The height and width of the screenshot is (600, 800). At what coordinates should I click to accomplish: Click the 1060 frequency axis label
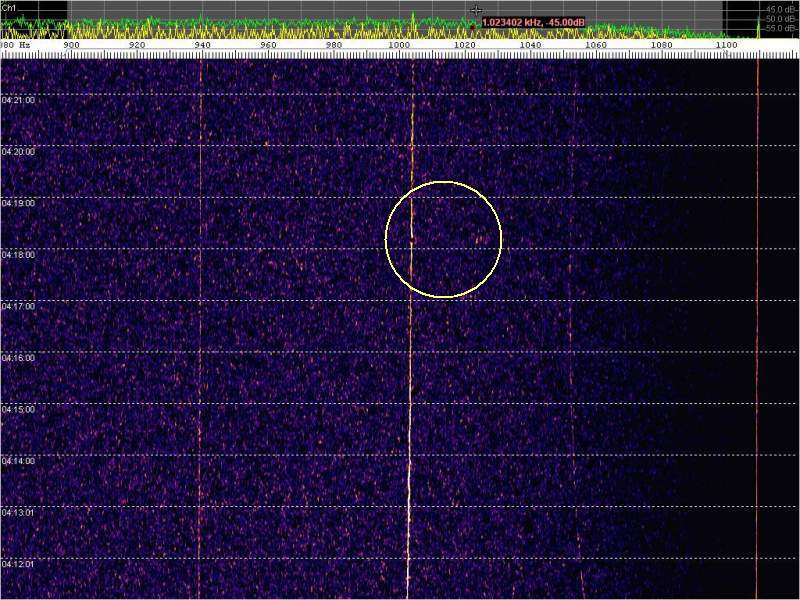click(596, 46)
